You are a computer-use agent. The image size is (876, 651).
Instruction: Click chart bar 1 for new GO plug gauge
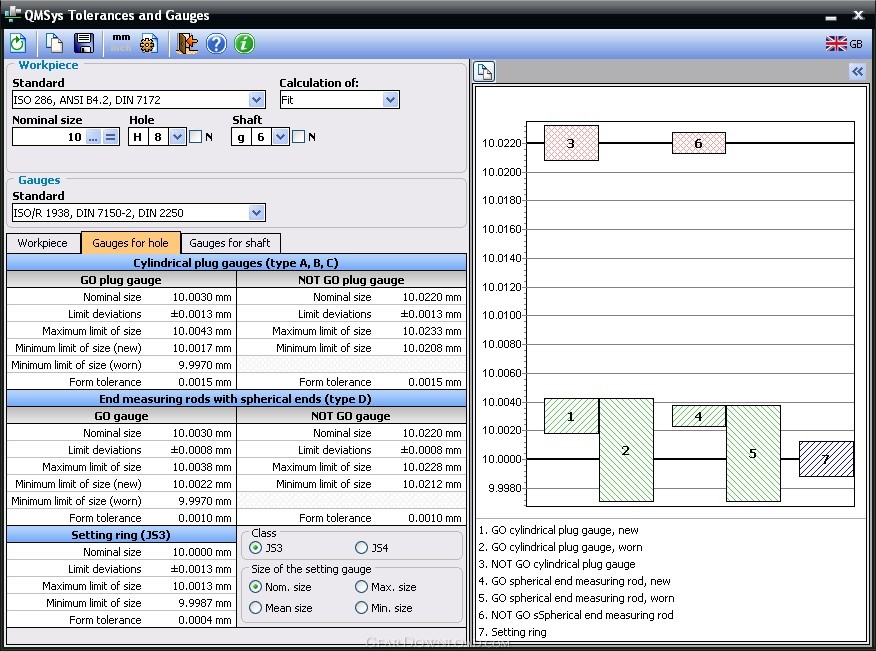[571, 416]
